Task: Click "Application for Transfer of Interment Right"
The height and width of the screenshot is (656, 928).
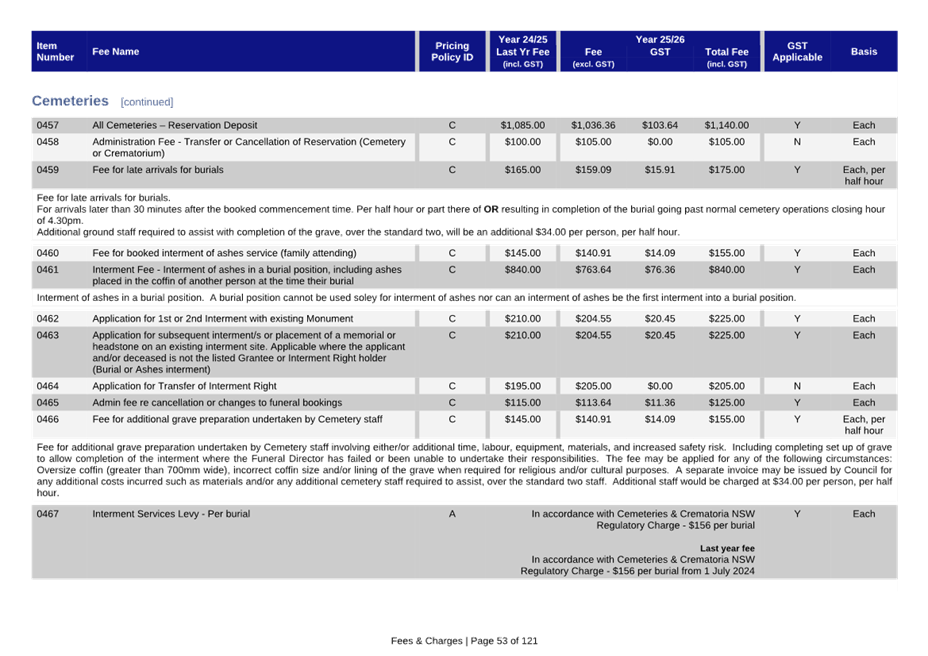Action: [x=184, y=386]
